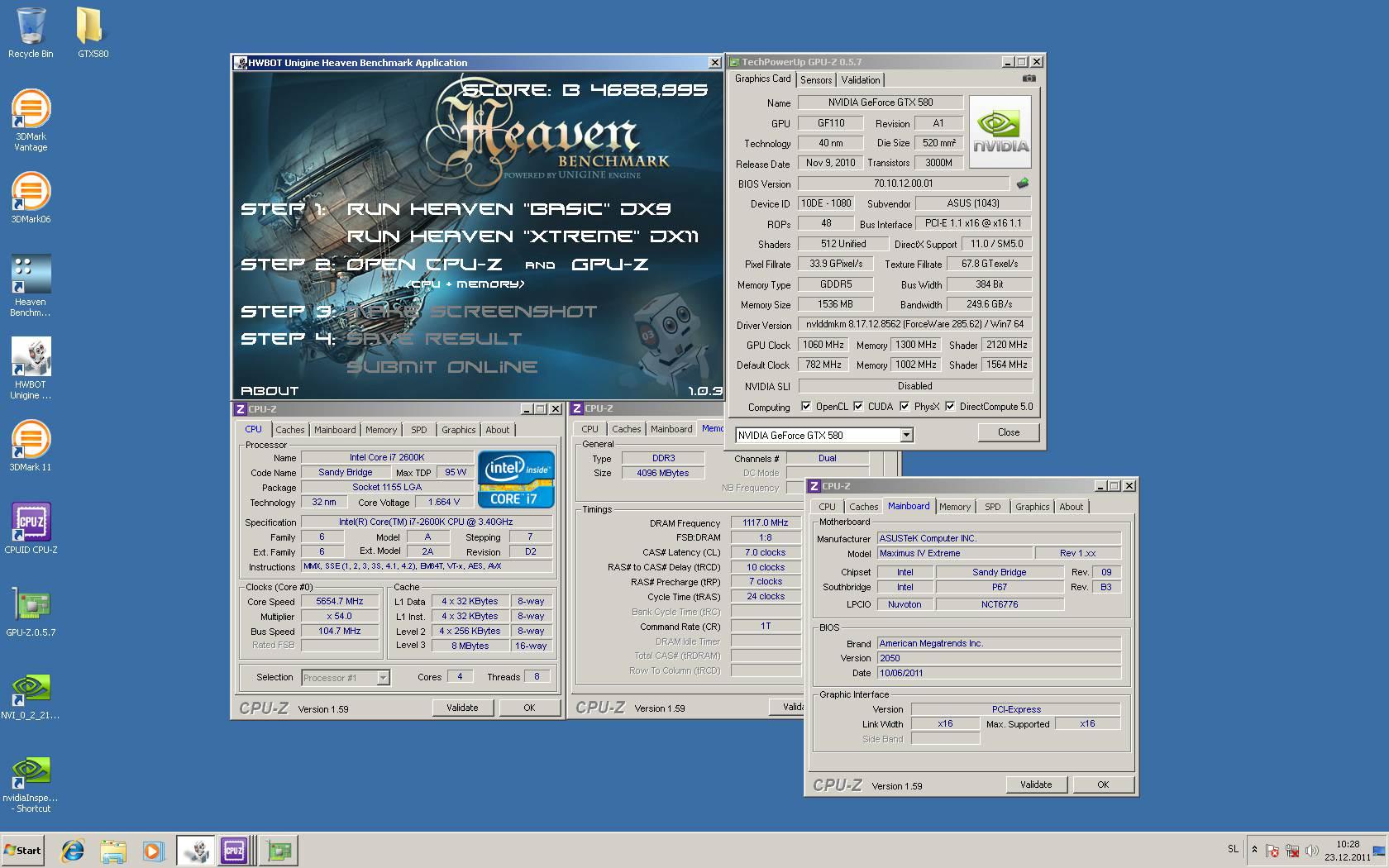Switch to Validation tab in GPU-Z
Image resolution: width=1389 pixels, height=868 pixels.
[x=861, y=80]
